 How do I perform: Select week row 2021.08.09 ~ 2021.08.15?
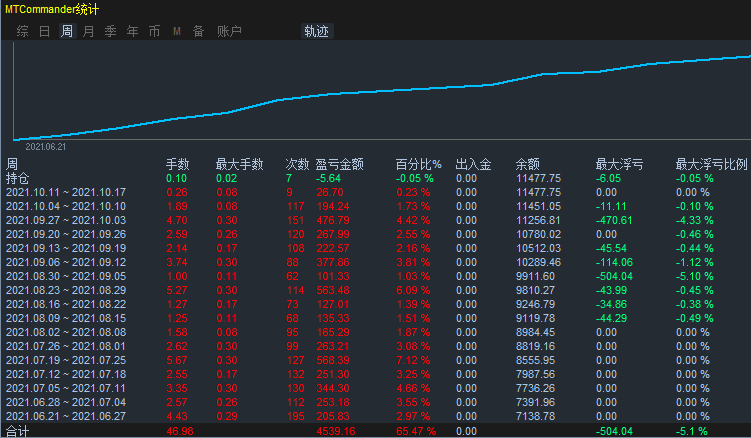pyautogui.click(x=376, y=318)
